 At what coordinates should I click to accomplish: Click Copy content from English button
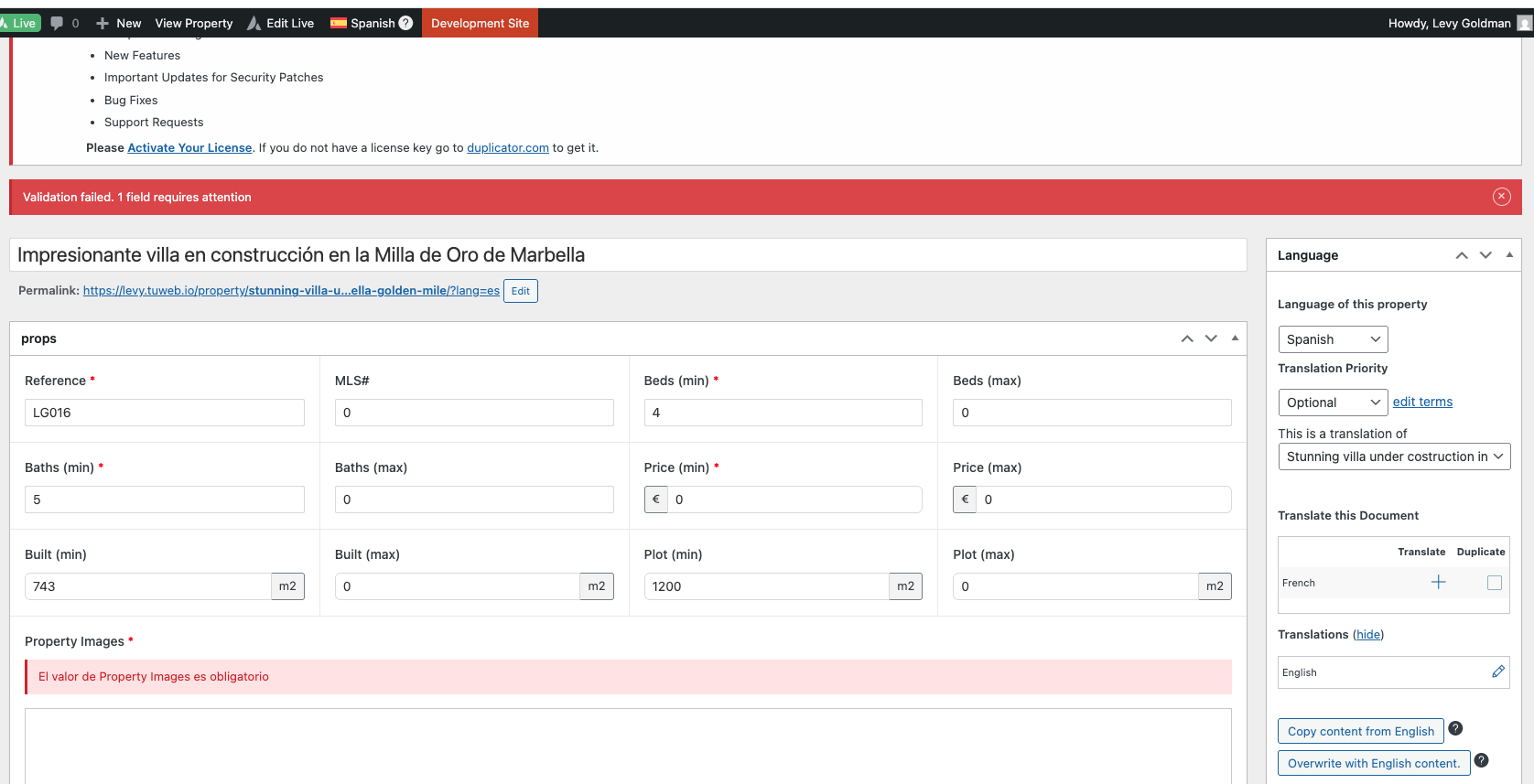[1361, 731]
